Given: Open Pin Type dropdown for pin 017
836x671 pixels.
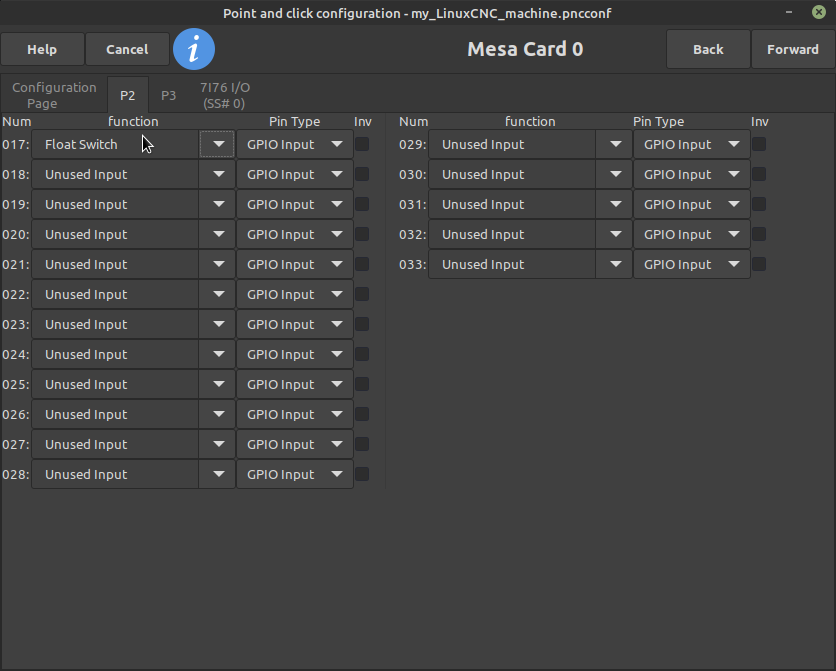Looking at the screenshot, I should click(x=295, y=144).
